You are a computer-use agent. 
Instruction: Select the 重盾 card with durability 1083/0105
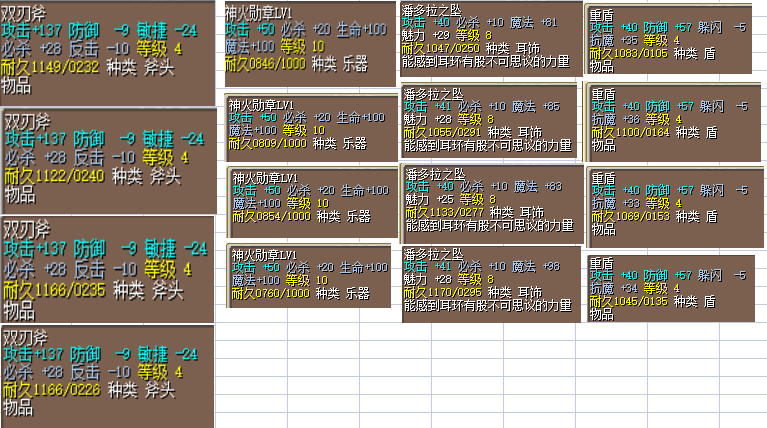(x=667, y=38)
